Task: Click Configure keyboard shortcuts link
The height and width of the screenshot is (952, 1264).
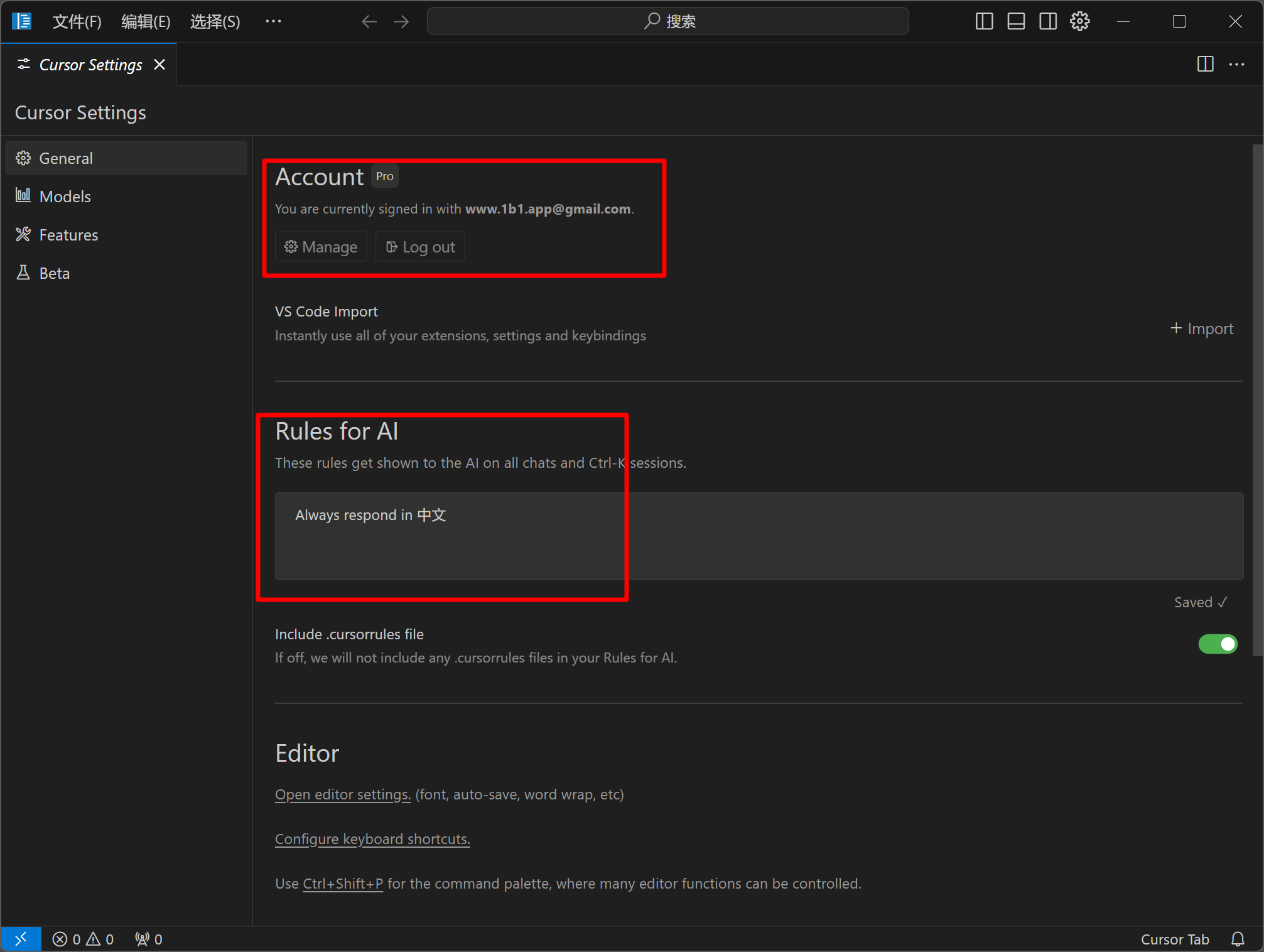Action: (372, 839)
